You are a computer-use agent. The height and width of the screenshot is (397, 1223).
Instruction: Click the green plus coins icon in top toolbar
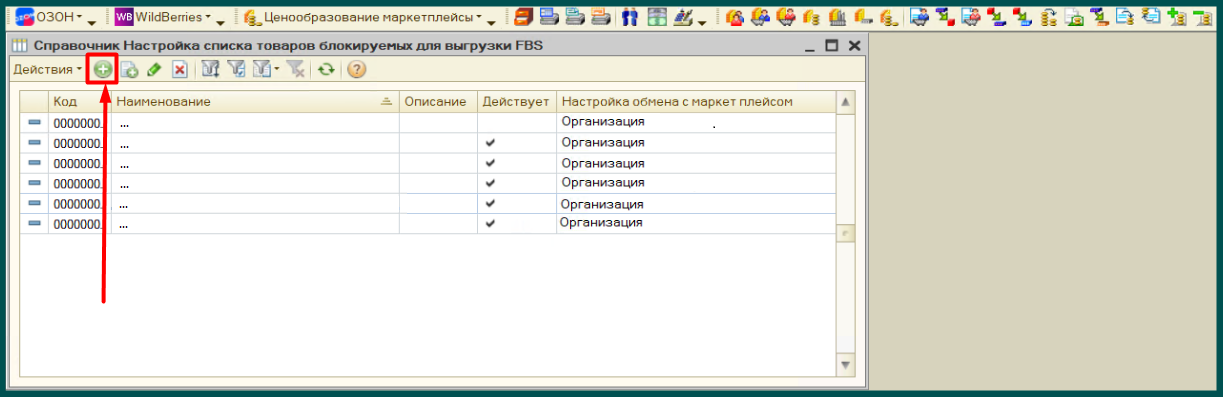click(1176, 17)
